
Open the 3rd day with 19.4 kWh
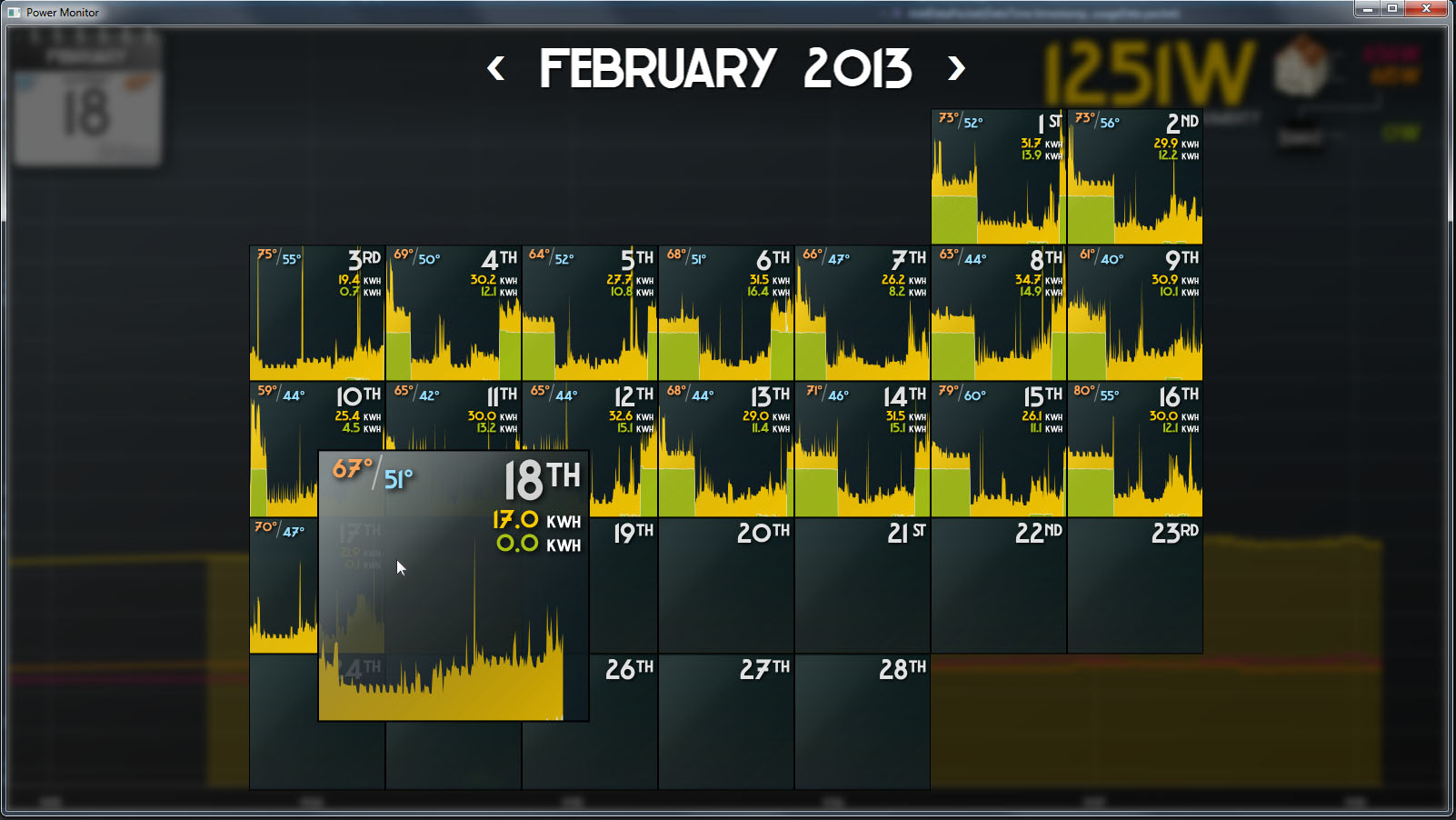tap(316, 314)
